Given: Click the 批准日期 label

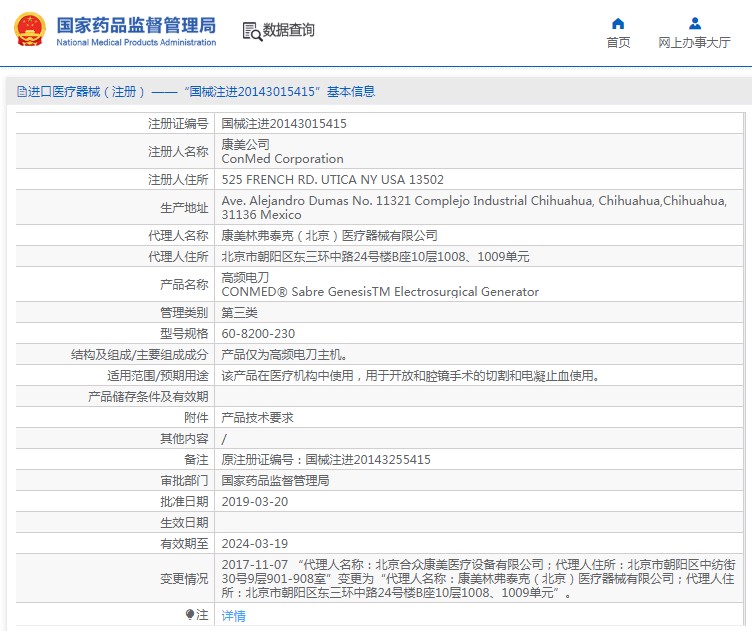Looking at the screenshot, I should (184, 502).
